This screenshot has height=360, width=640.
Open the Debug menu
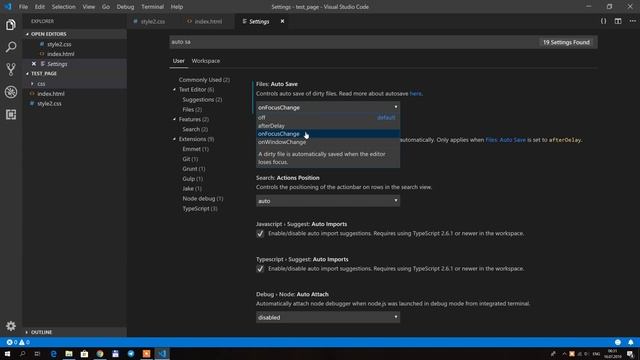pos(125,7)
